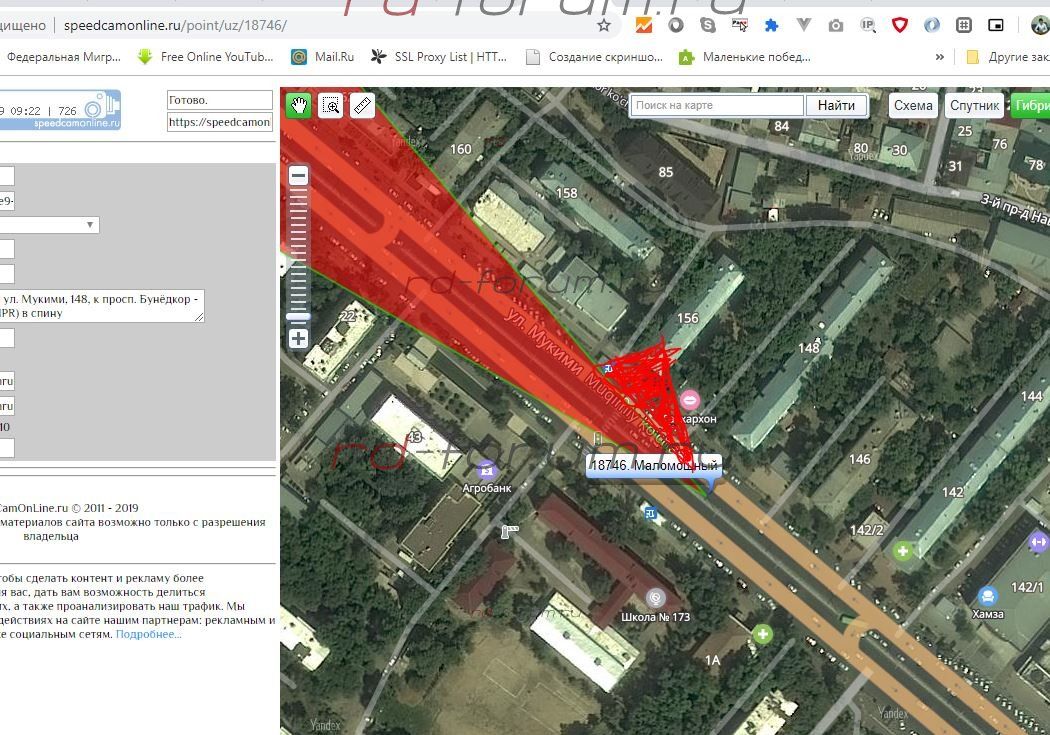The image size is (1050, 735).
Task: Click the map zoom out minus button
Action: coord(298,176)
